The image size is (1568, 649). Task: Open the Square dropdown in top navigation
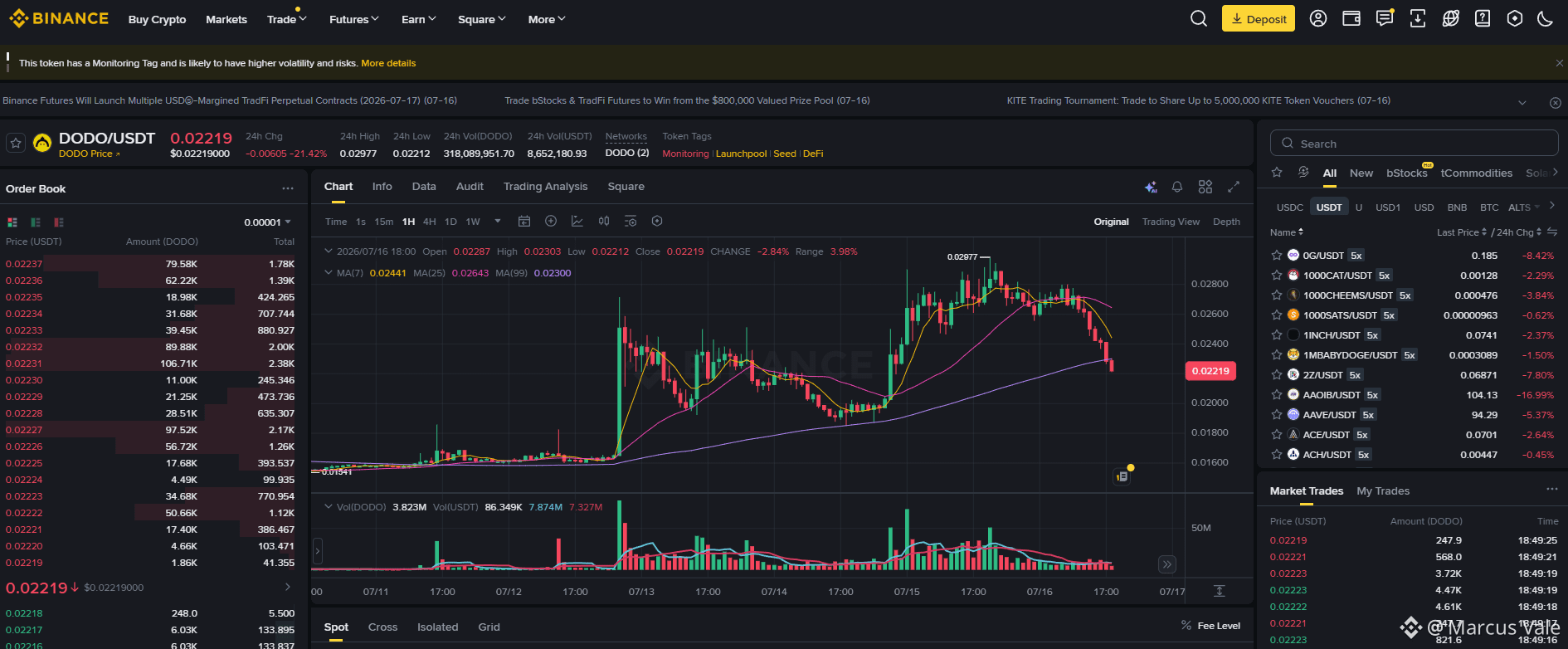click(x=481, y=19)
